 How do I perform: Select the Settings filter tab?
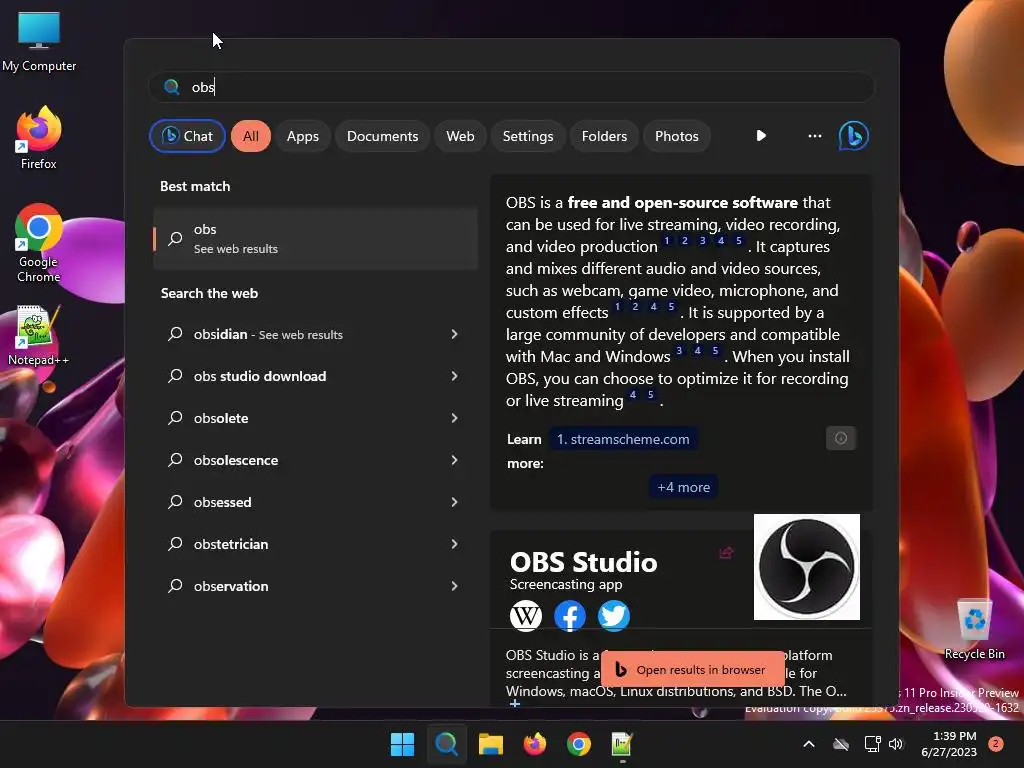(528, 136)
